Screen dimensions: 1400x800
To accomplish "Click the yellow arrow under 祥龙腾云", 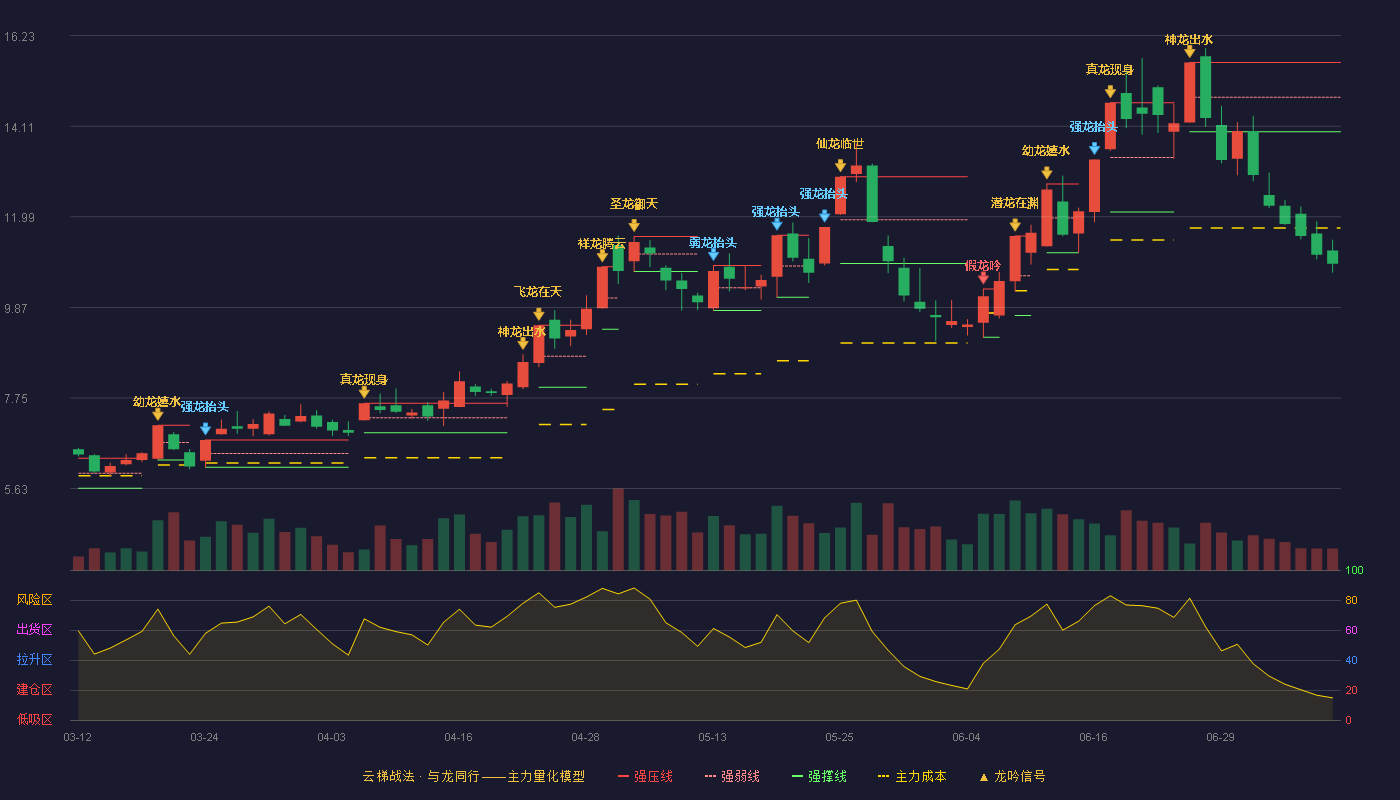I will [602, 256].
